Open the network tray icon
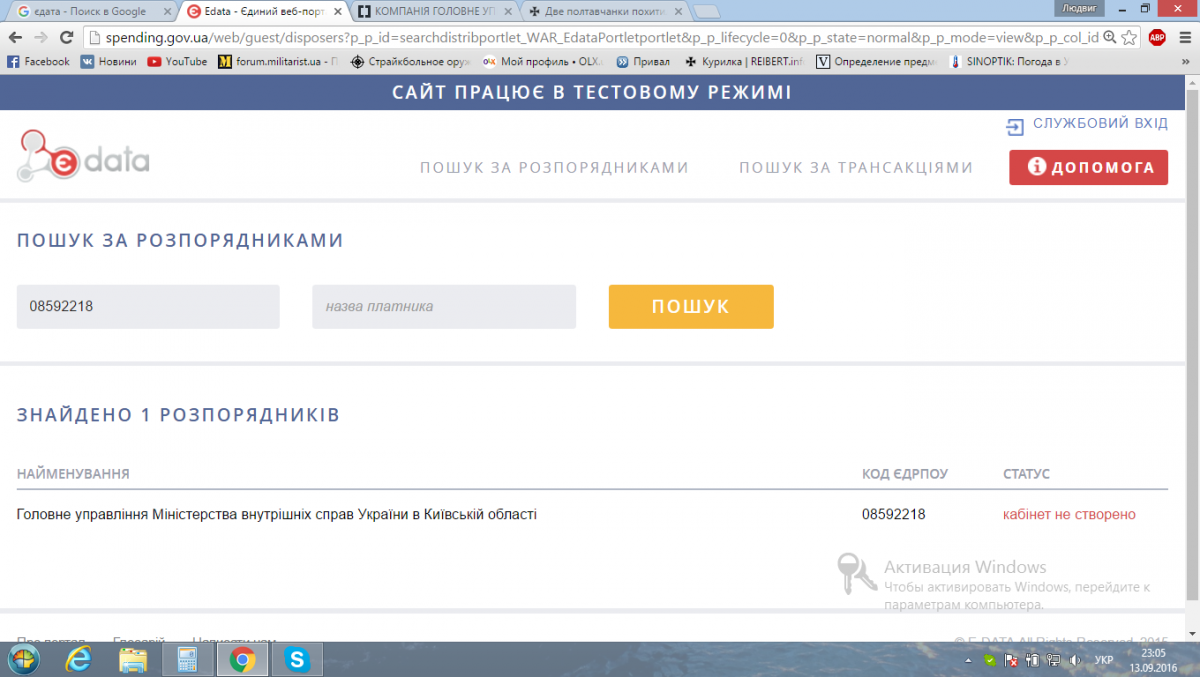The height and width of the screenshot is (677, 1200). tap(1052, 661)
